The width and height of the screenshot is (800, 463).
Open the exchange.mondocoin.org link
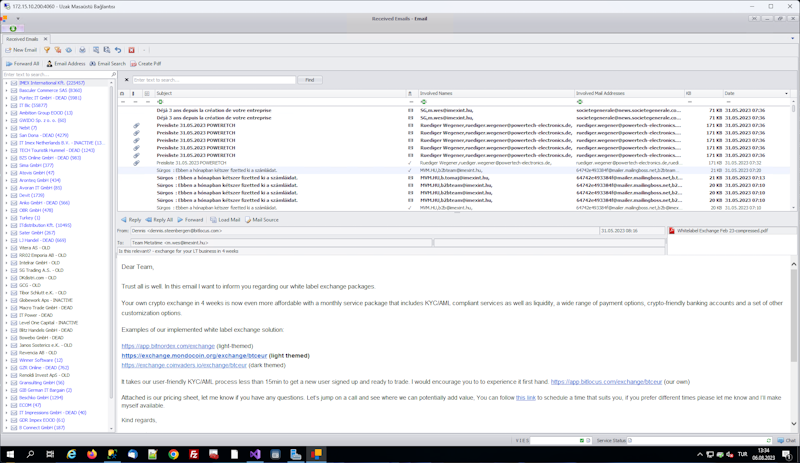click(x=194, y=356)
